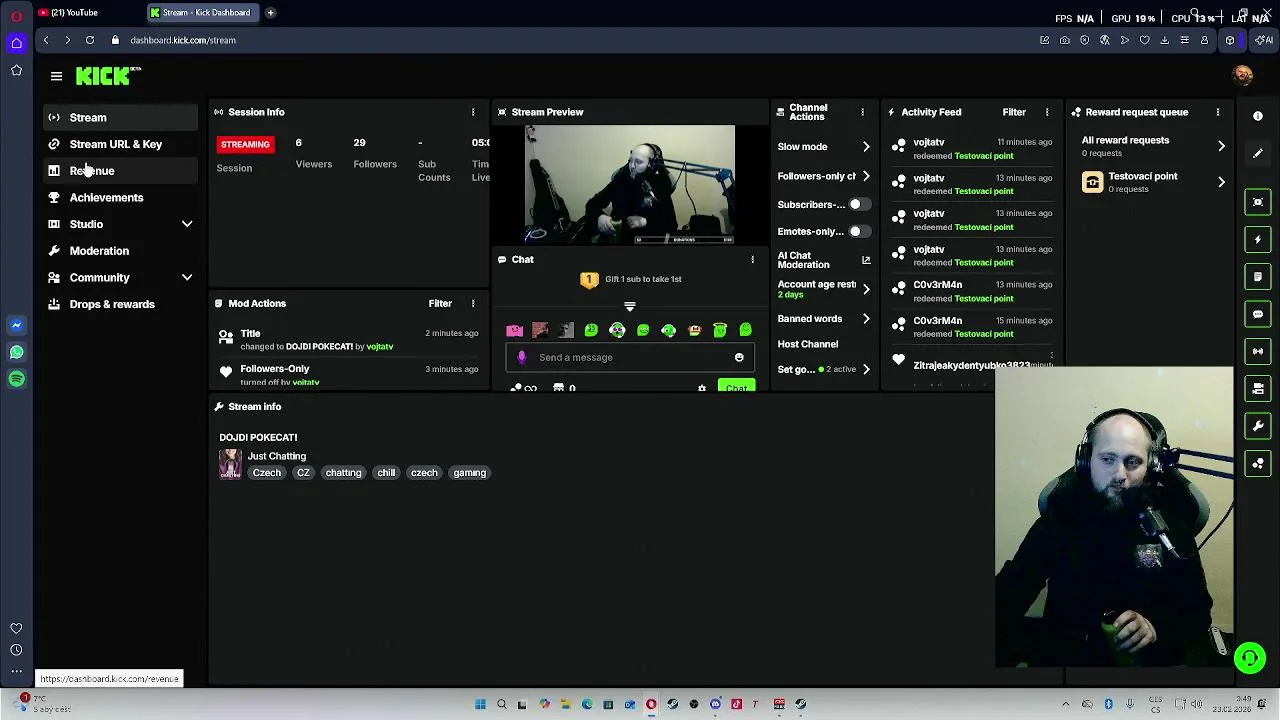Open Chat panel options menu
Image resolution: width=1280 pixels, height=720 pixels.
[752, 259]
